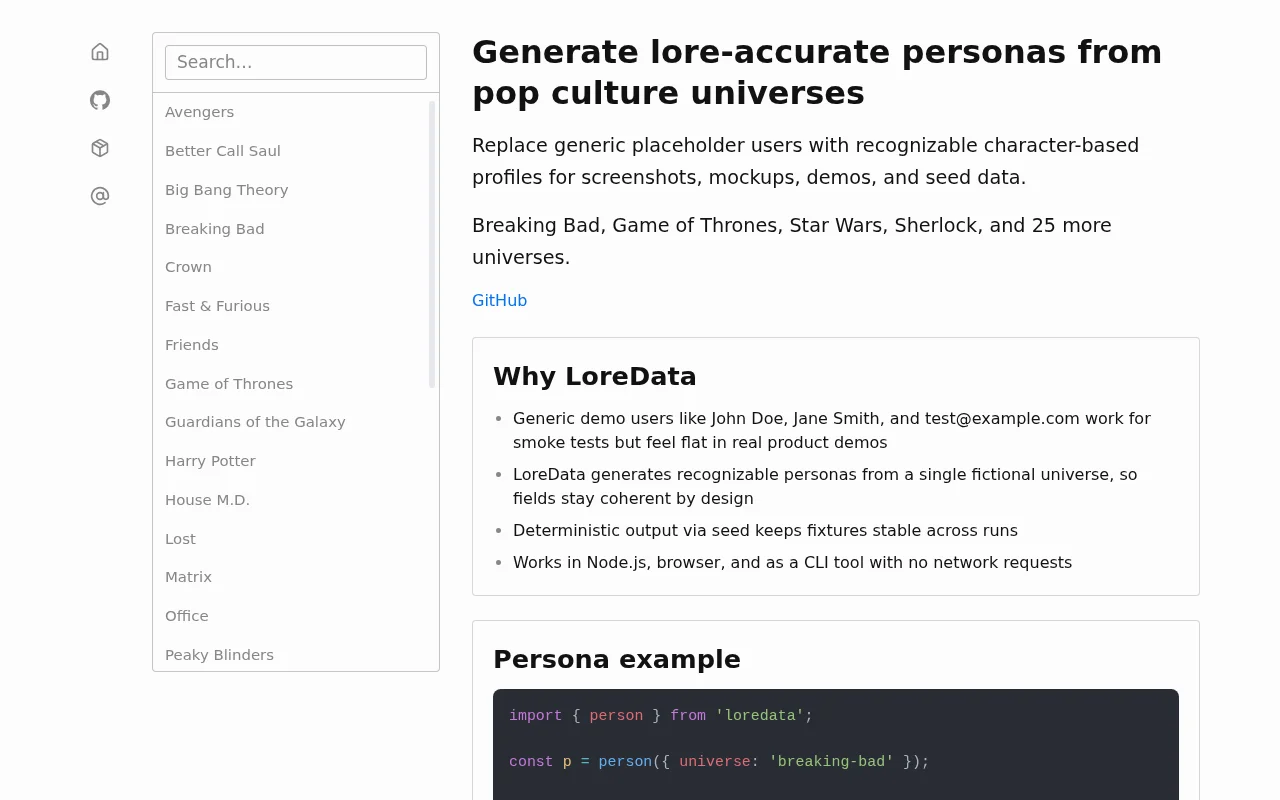Open the package box icon
This screenshot has height=800, width=1280.
coord(100,148)
